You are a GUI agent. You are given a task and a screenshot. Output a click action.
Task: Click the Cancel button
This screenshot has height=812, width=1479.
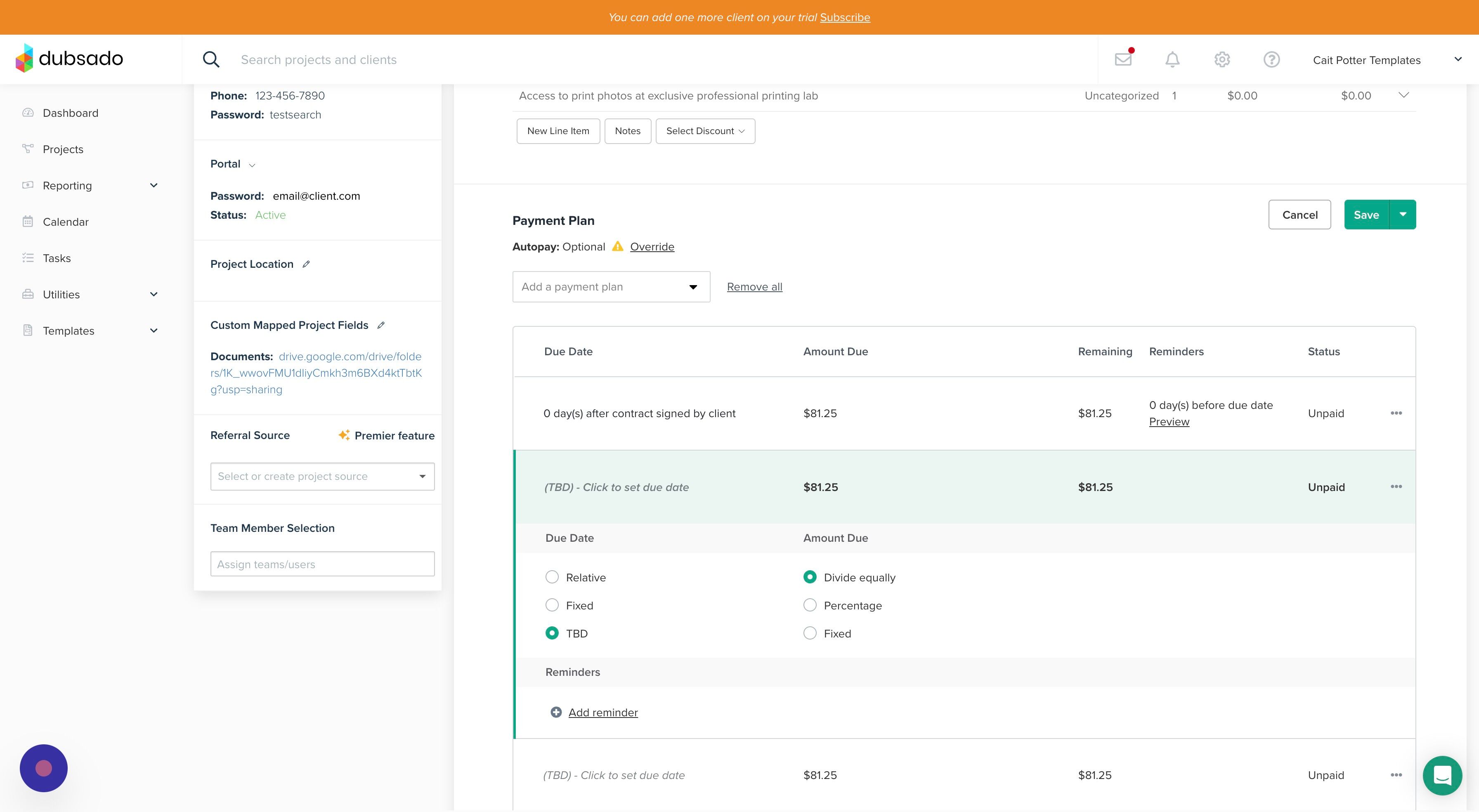[1299, 215]
